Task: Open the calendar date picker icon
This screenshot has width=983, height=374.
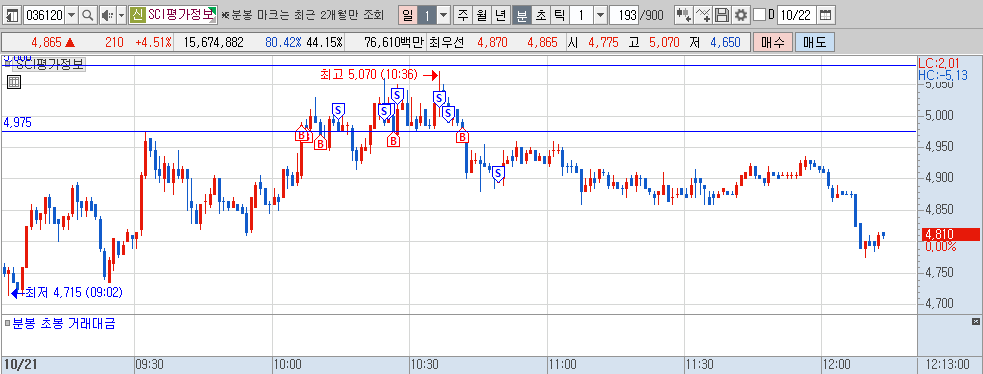Action: tap(826, 14)
